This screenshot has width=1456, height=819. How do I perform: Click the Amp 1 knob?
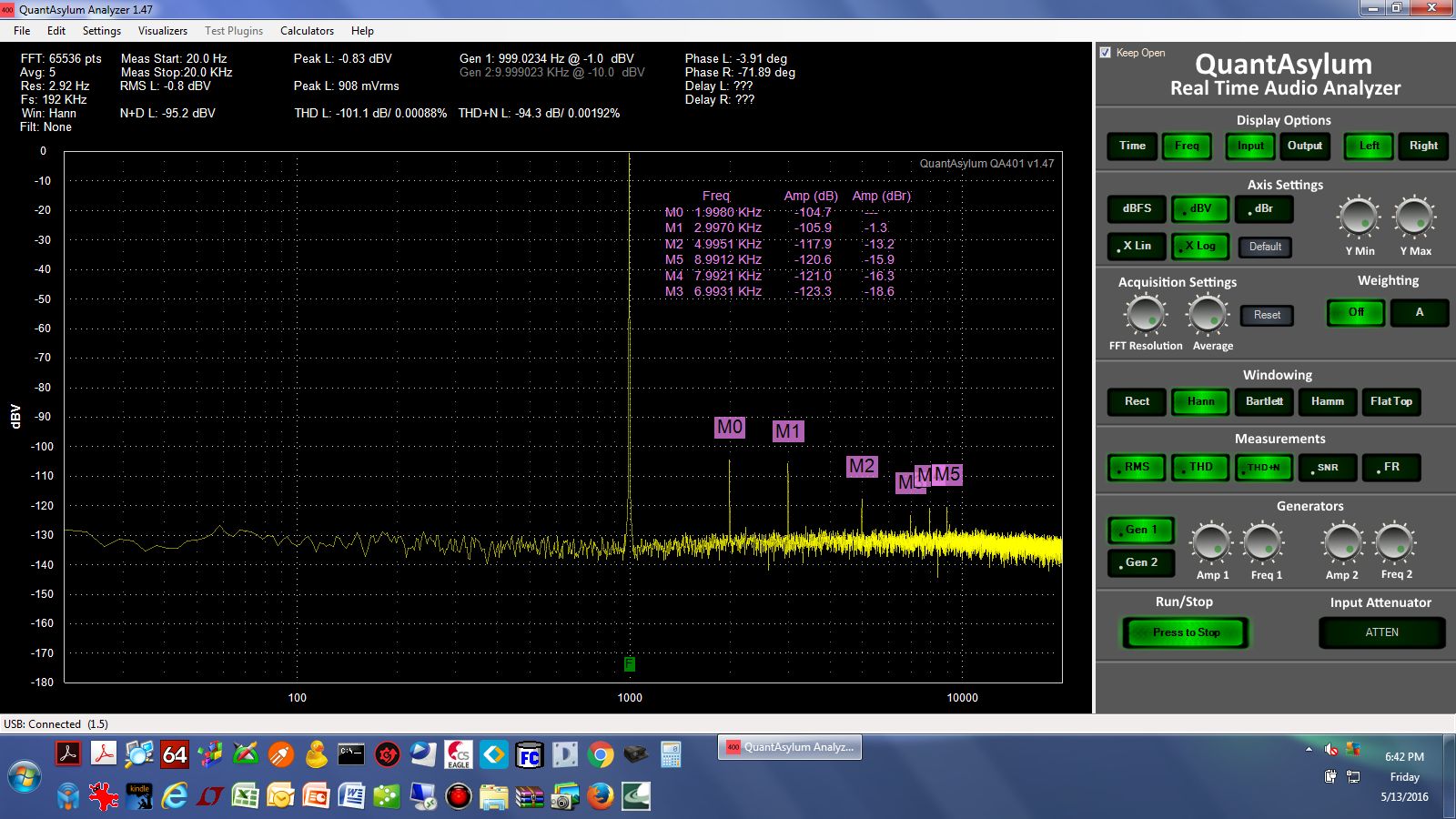click(1211, 543)
